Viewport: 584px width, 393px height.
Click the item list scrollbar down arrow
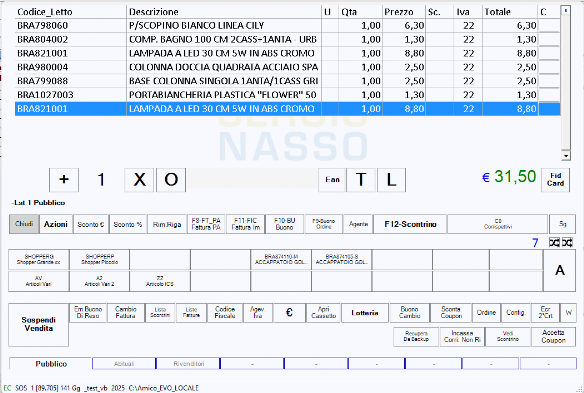pyautogui.click(x=566, y=156)
